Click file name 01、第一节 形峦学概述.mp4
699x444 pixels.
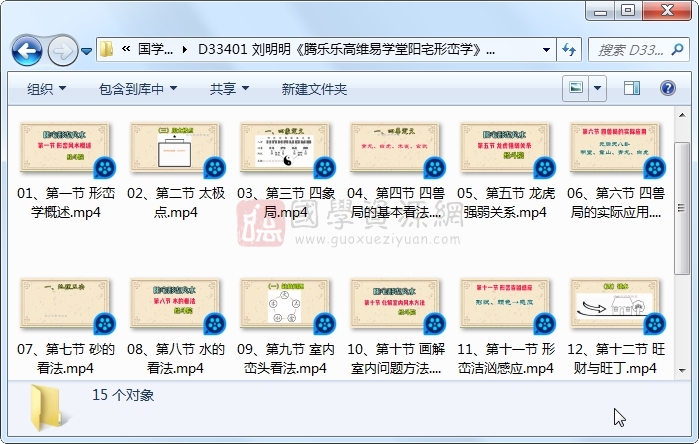pos(66,202)
